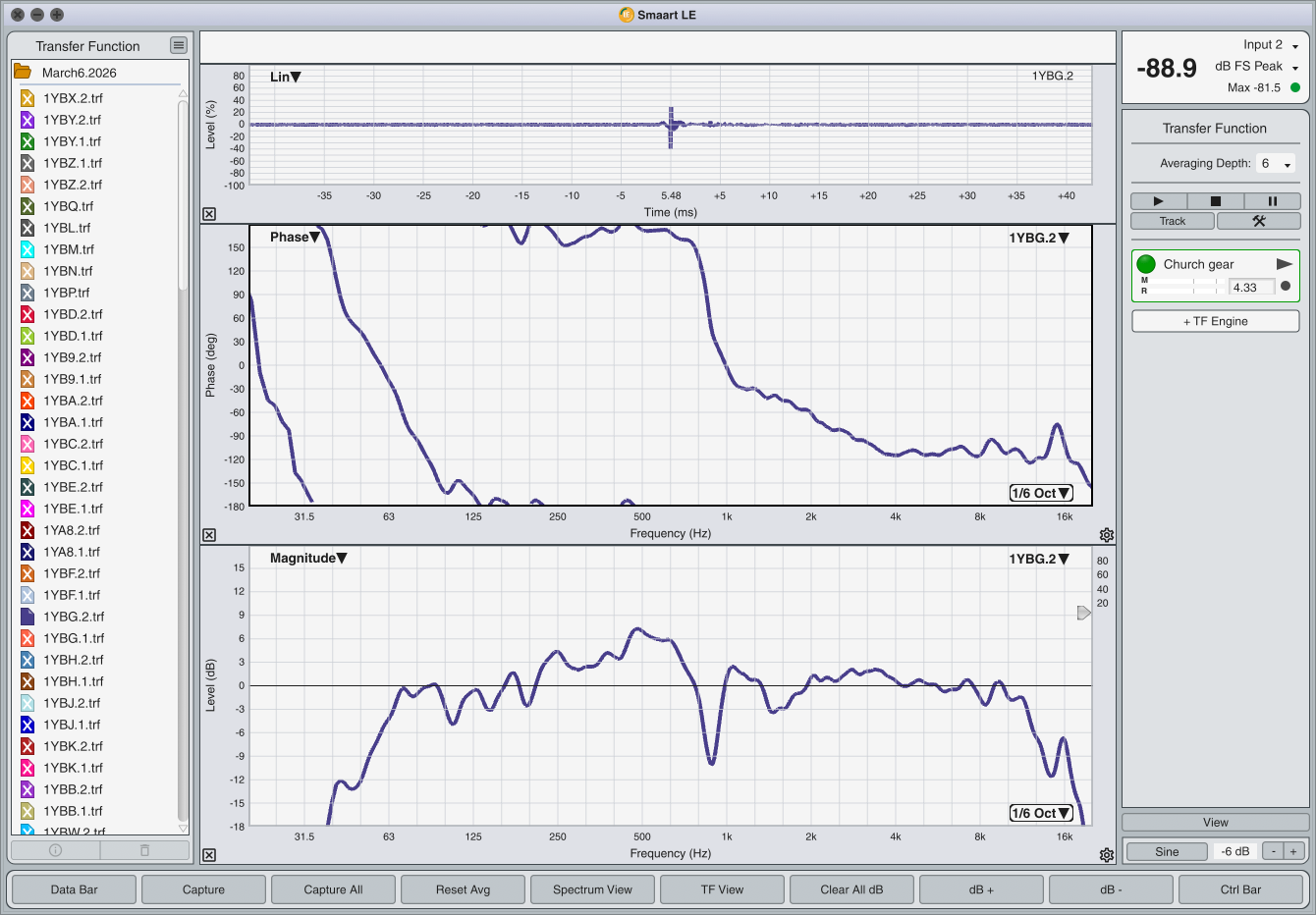Open the Input 2 selector dropdown
This screenshot has height=915, width=1316.
pyautogui.click(x=1271, y=45)
